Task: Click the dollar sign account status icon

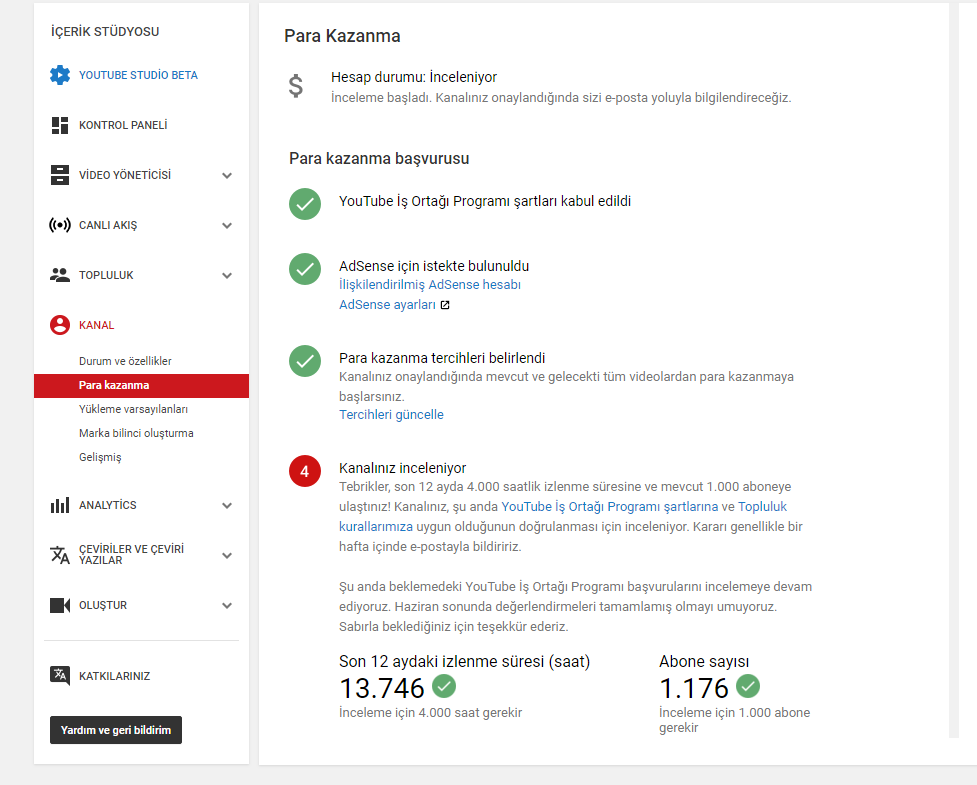Action: pyautogui.click(x=296, y=86)
